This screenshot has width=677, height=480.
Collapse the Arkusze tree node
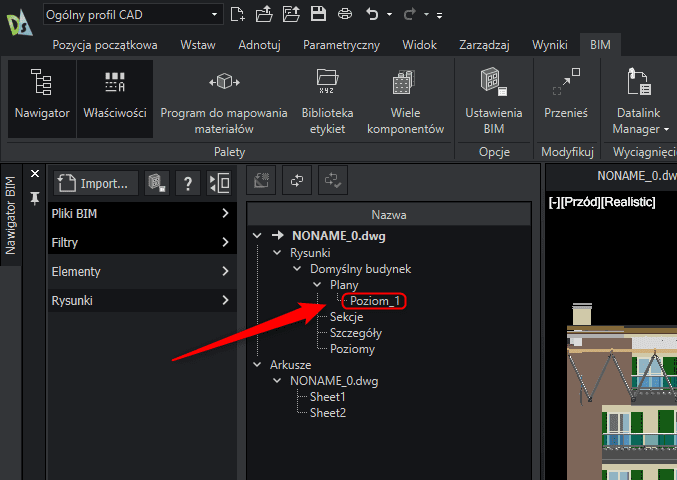[257, 364]
